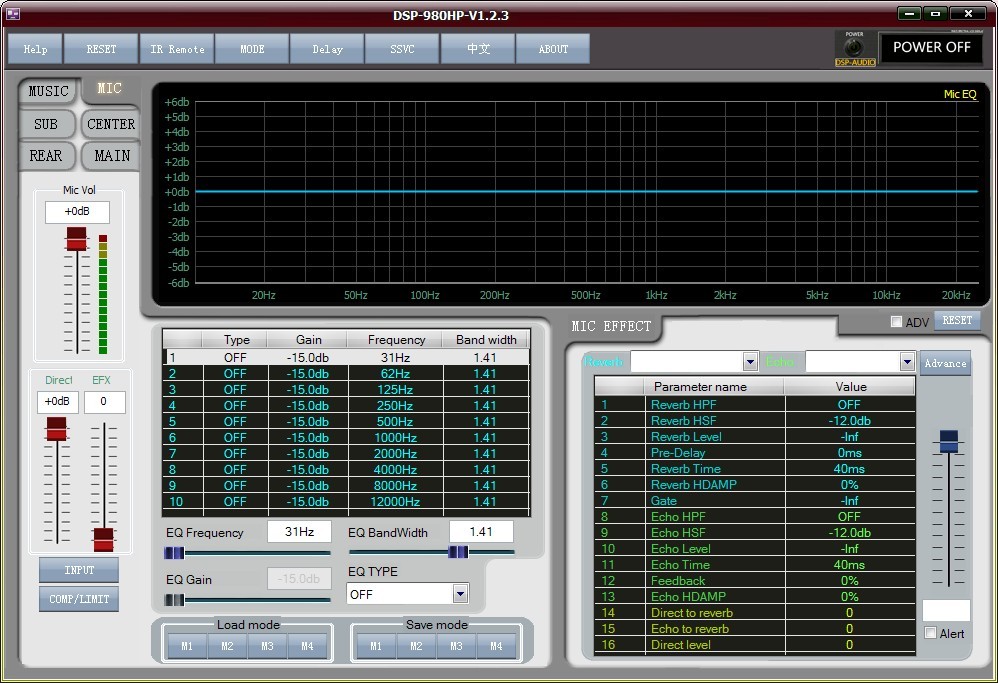The height and width of the screenshot is (683, 998).
Task: Open the IR Remote toolbar item
Action: pyautogui.click(x=177, y=49)
